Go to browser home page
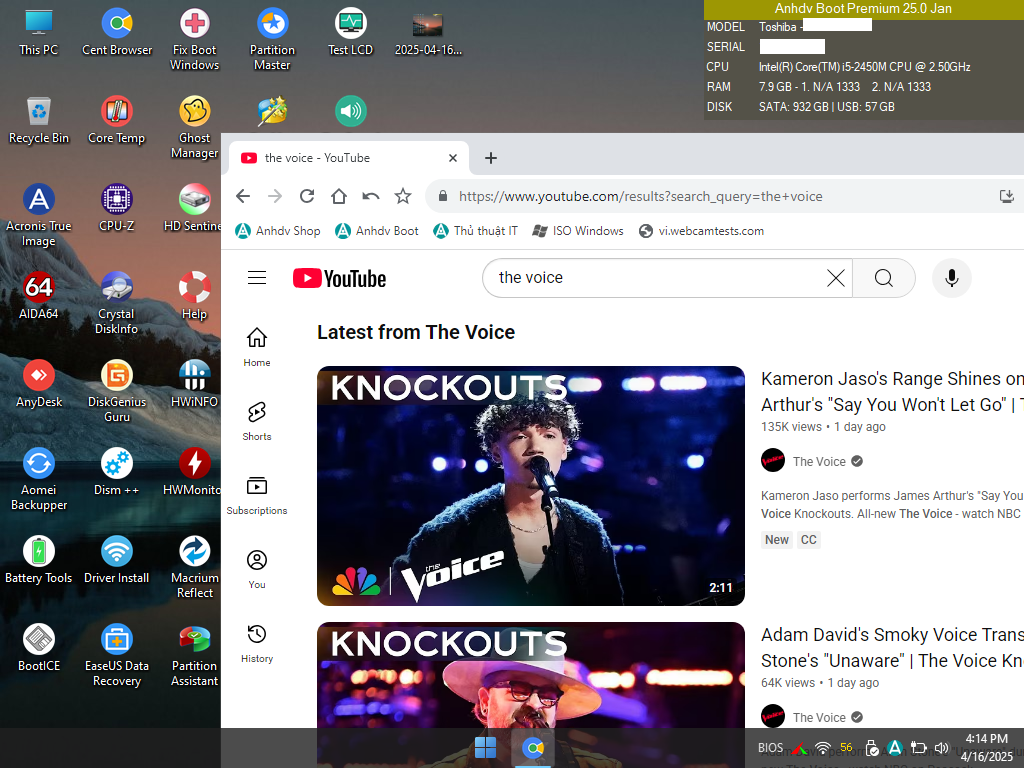The image size is (1024, 768). coord(339,196)
